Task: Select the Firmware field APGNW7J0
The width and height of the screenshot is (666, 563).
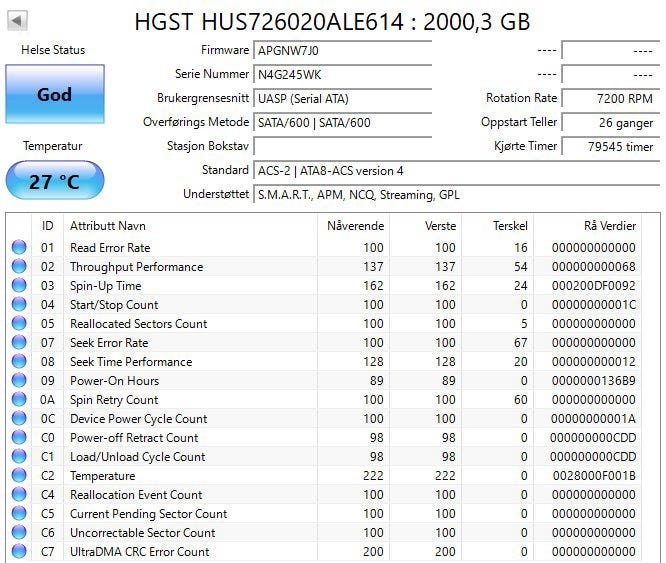Action: click(x=342, y=51)
